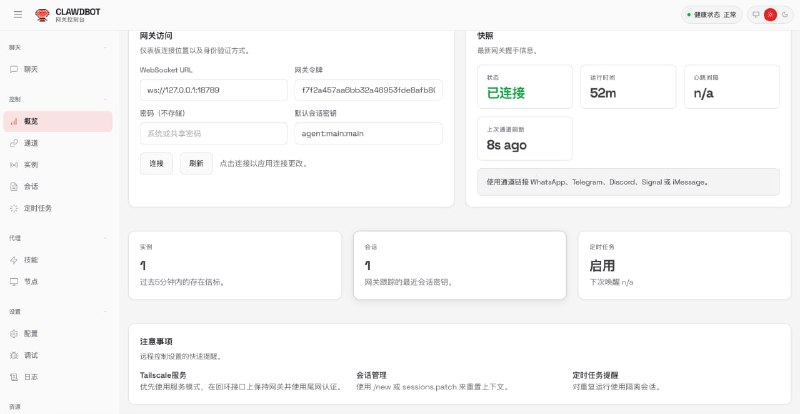
Task: Focus the 默认会话密钥 session key field
Action: tap(368, 133)
